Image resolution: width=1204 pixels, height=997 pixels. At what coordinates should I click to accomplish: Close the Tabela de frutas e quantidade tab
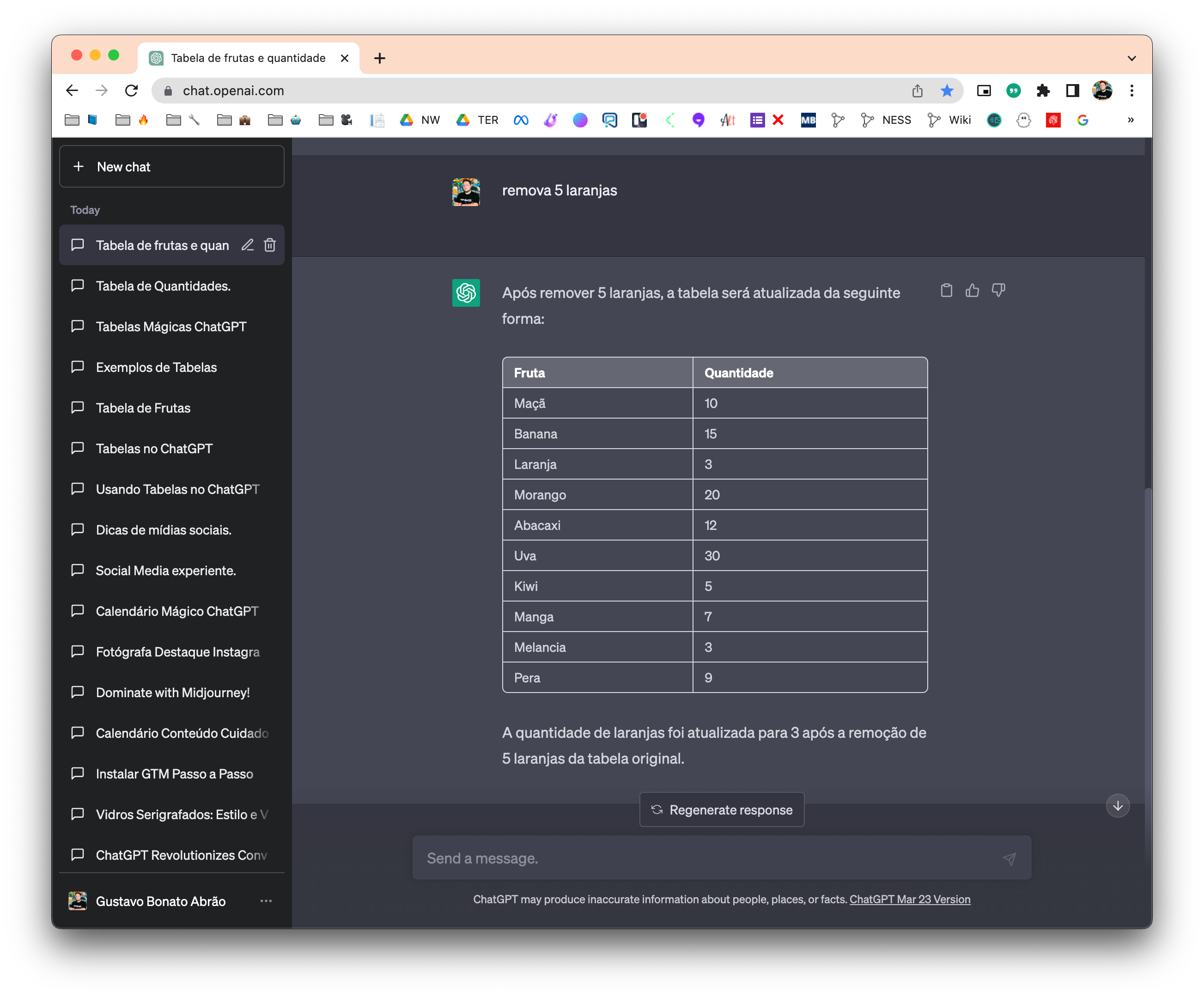pos(345,58)
